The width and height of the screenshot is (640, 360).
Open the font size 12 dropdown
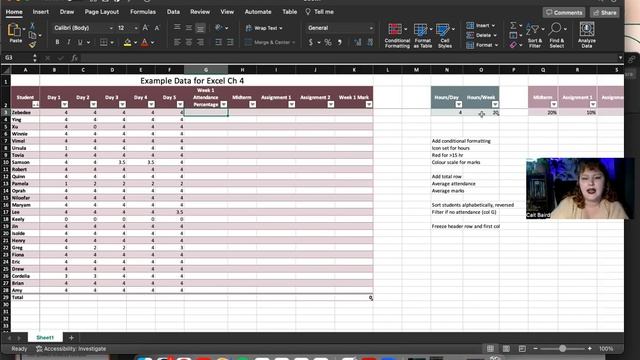click(136, 28)
